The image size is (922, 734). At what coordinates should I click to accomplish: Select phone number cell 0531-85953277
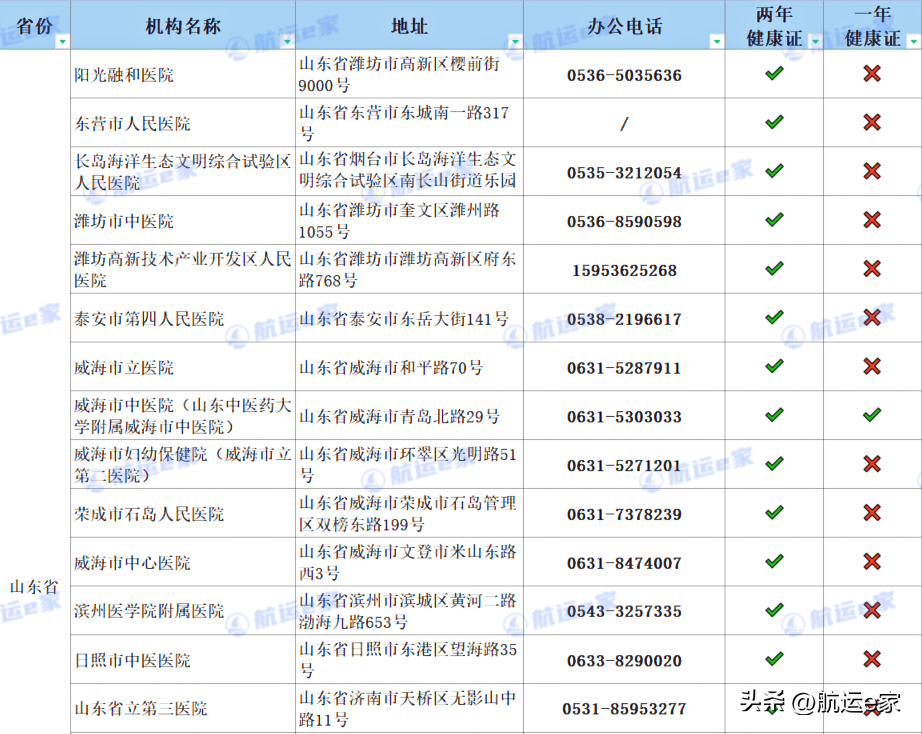point(624,709)
